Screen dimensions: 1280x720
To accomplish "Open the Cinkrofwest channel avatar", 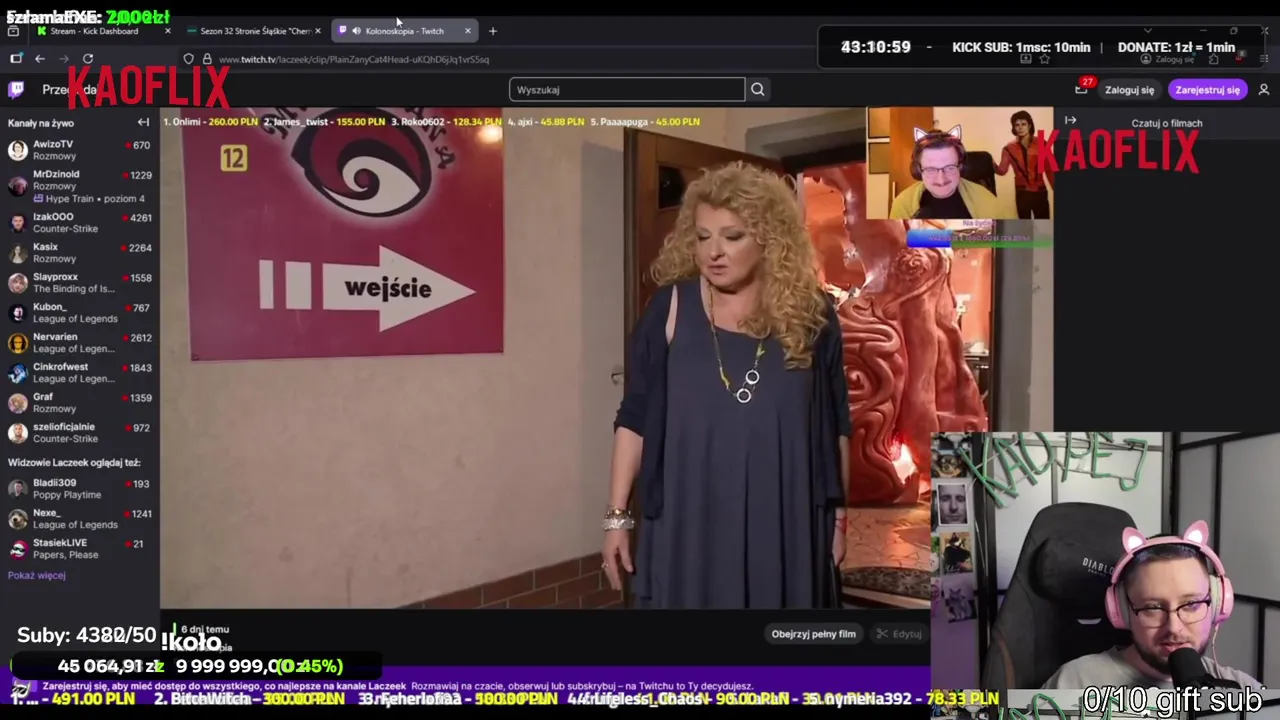I will [17, 373].
